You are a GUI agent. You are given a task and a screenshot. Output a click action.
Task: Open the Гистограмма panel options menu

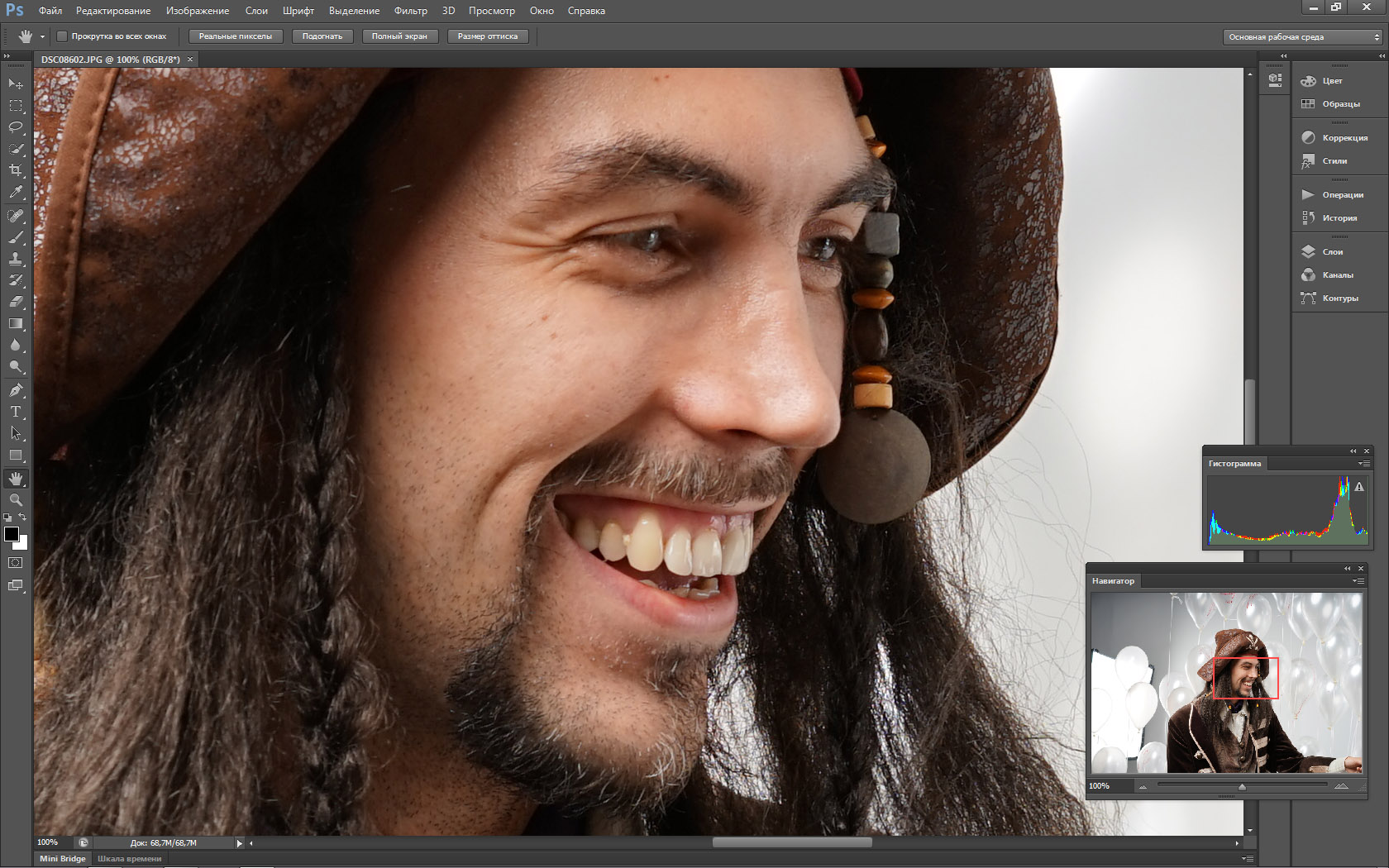(x=1363, y=464)
